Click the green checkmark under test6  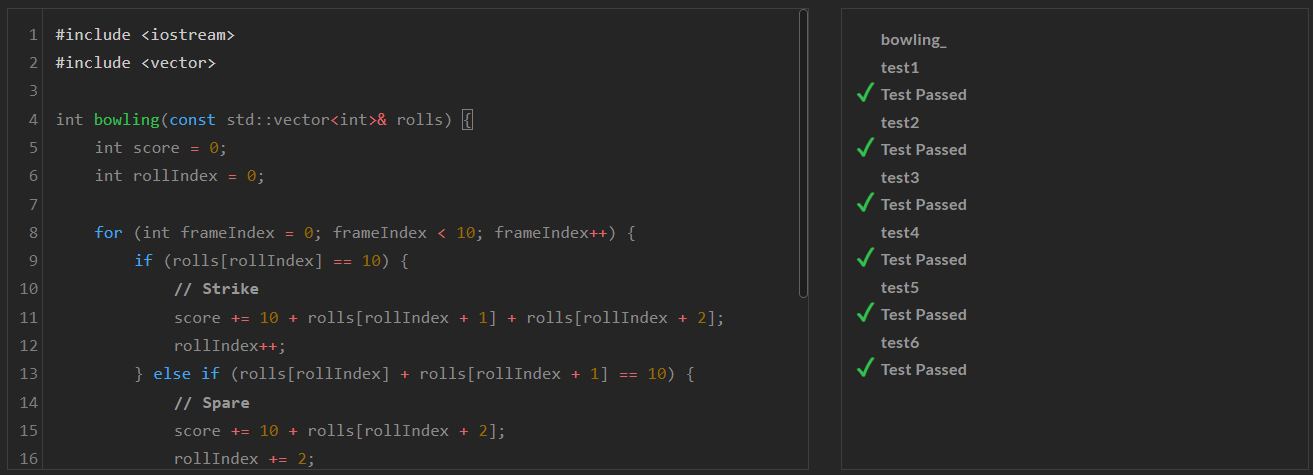click(866, 369)
